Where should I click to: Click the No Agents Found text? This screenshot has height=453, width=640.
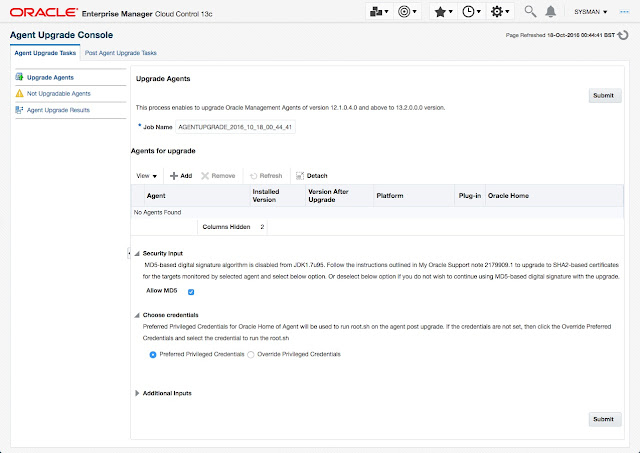(x=157, y=212)
